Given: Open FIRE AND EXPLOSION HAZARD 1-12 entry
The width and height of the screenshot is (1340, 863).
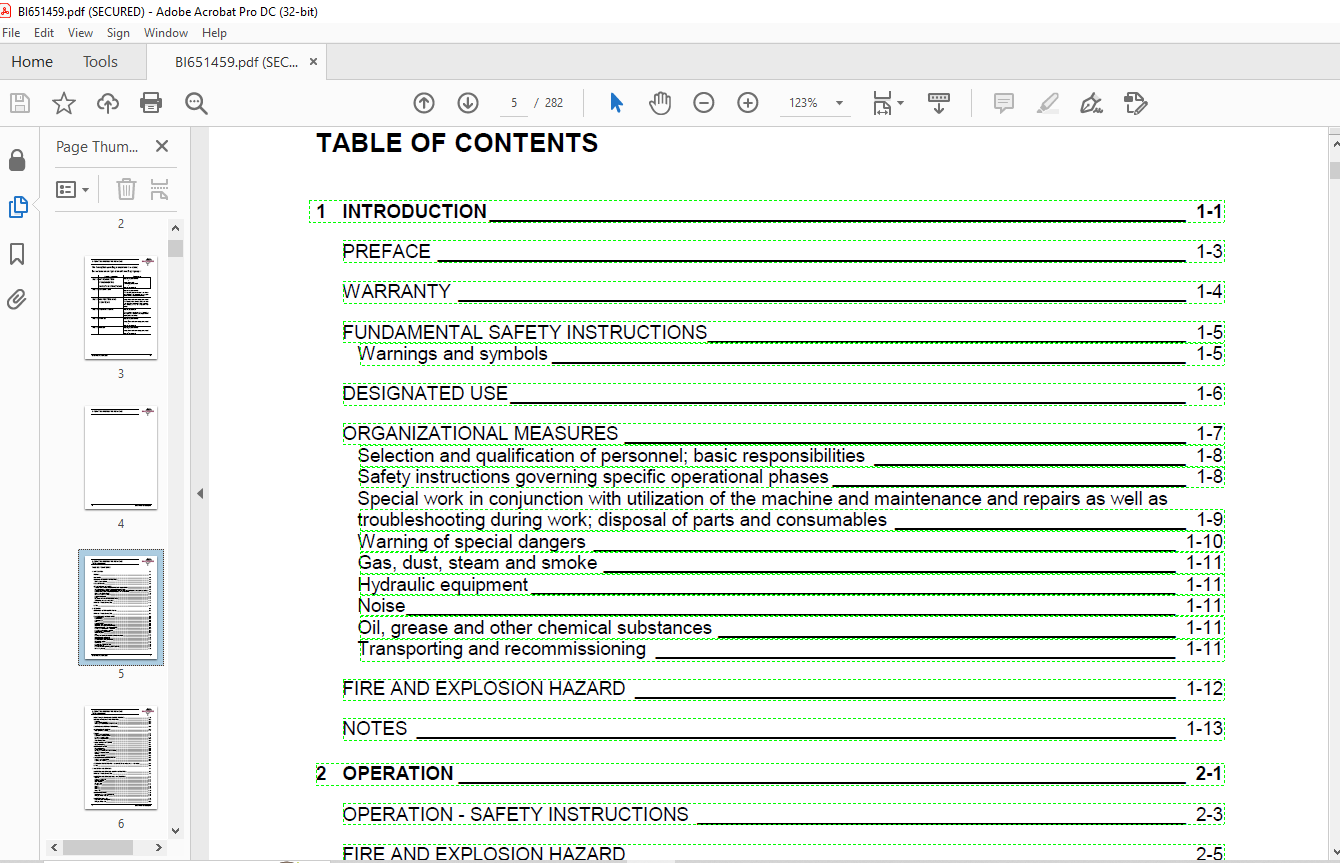Looking at the screenshot, I should pos(484,689).
